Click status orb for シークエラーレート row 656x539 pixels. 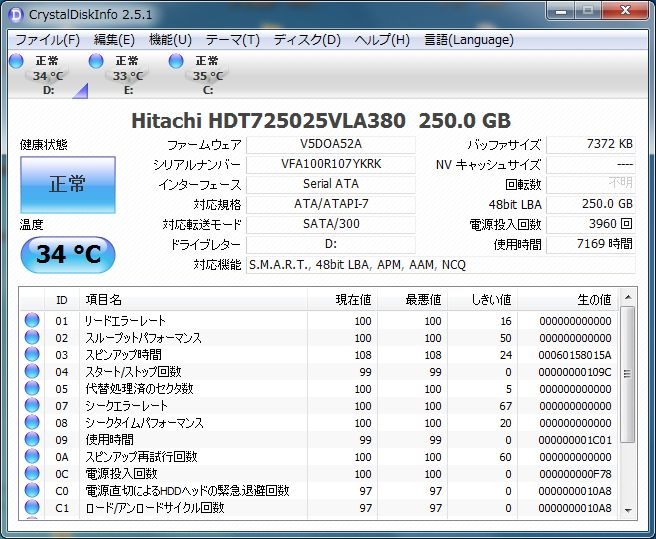[x=32, y=406]
